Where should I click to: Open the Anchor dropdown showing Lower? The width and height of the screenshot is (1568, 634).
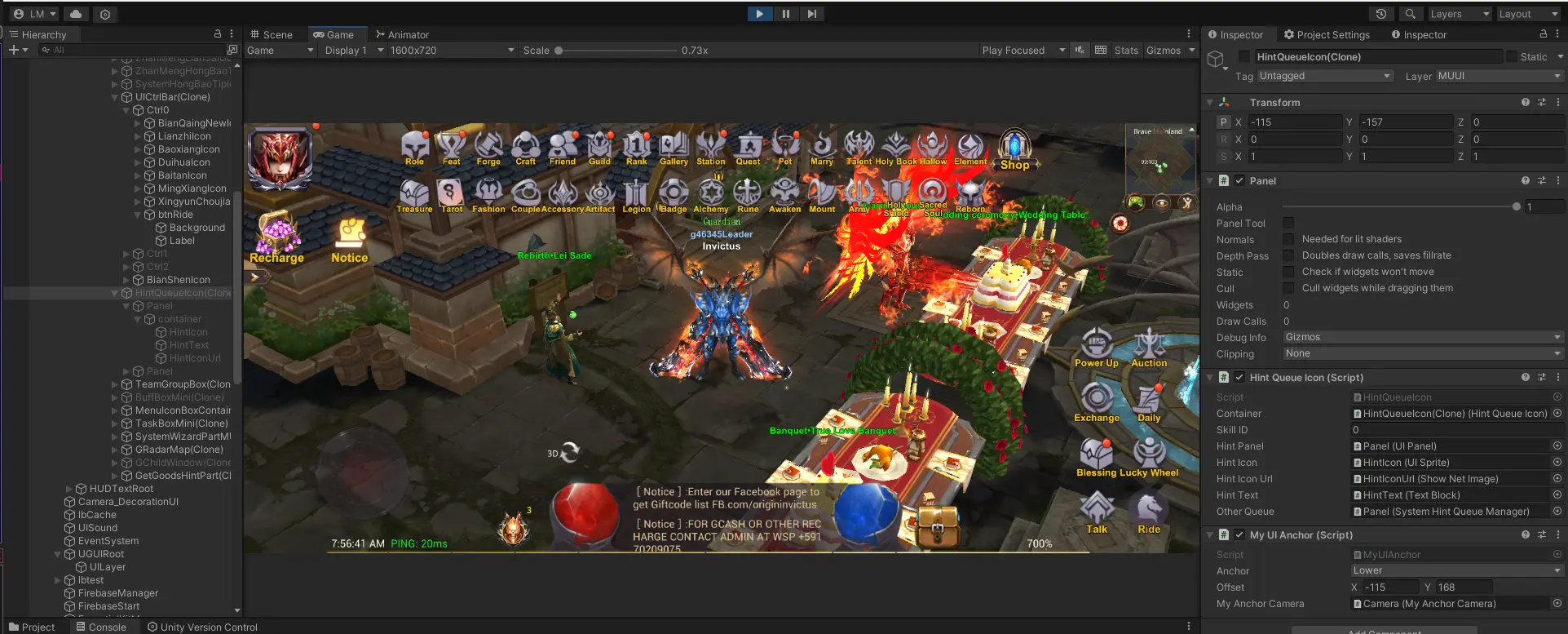(x=1456, y=570)
